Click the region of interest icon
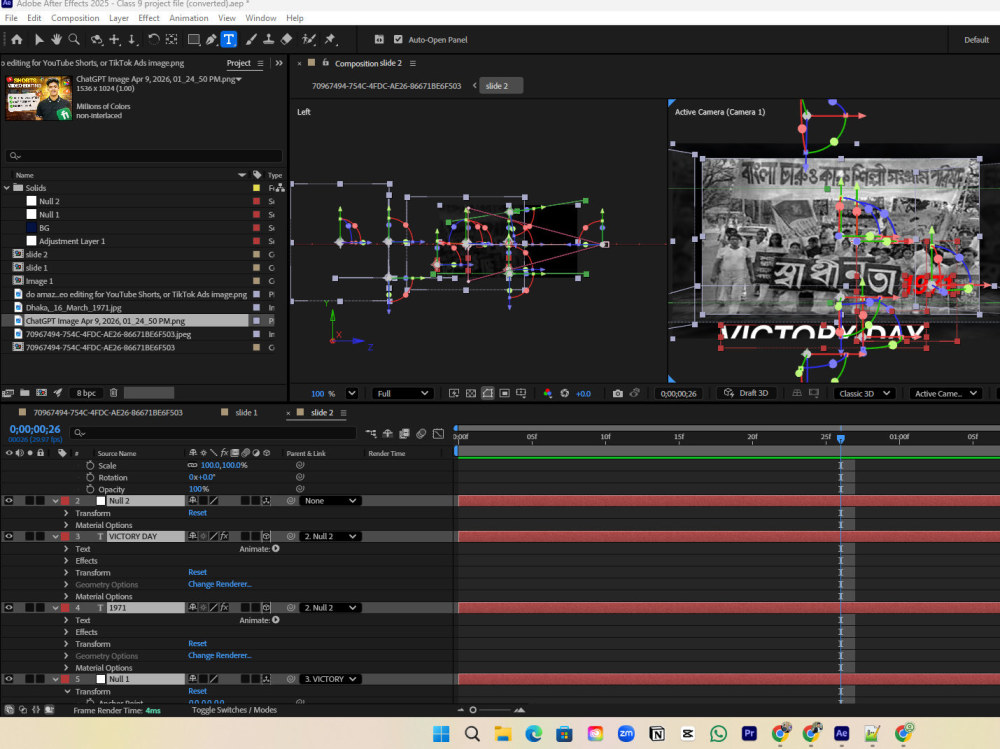The image size is (1000, 749). pyautogui.click(x=504, y=394)
